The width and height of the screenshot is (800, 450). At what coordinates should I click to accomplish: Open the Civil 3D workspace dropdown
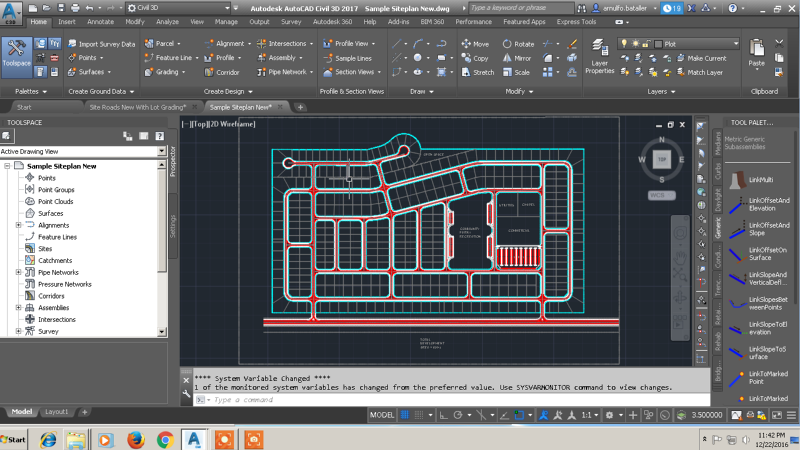tap(179, 8)
